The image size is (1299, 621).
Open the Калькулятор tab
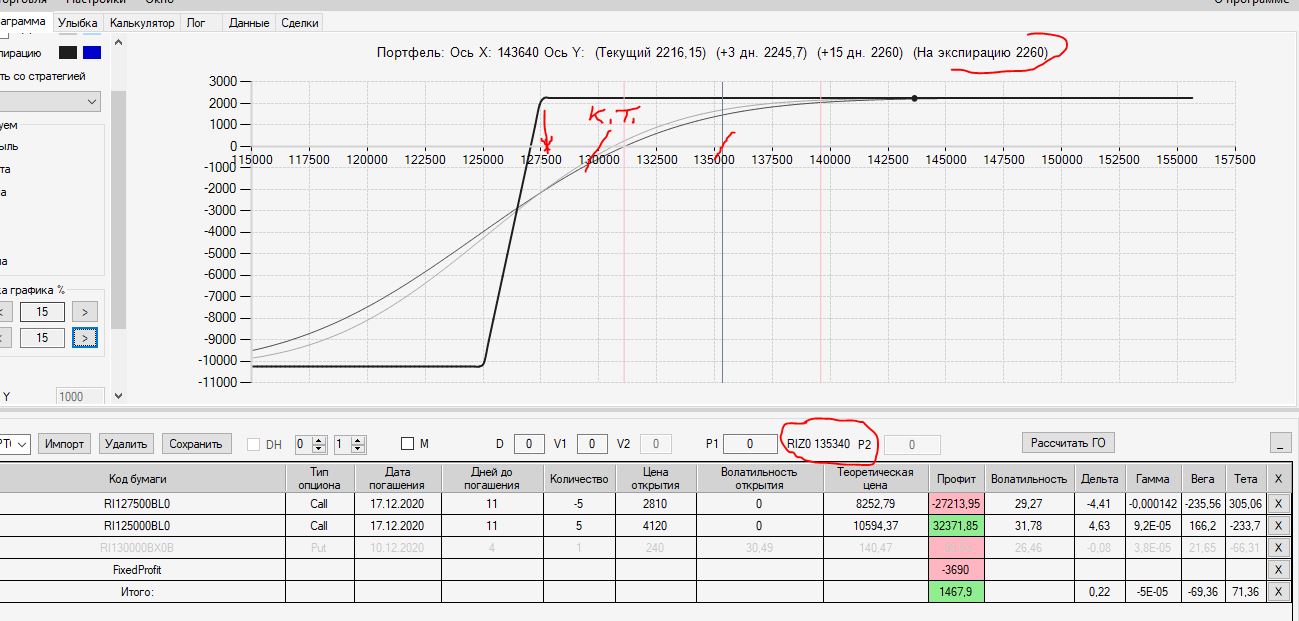pos(142,22)
